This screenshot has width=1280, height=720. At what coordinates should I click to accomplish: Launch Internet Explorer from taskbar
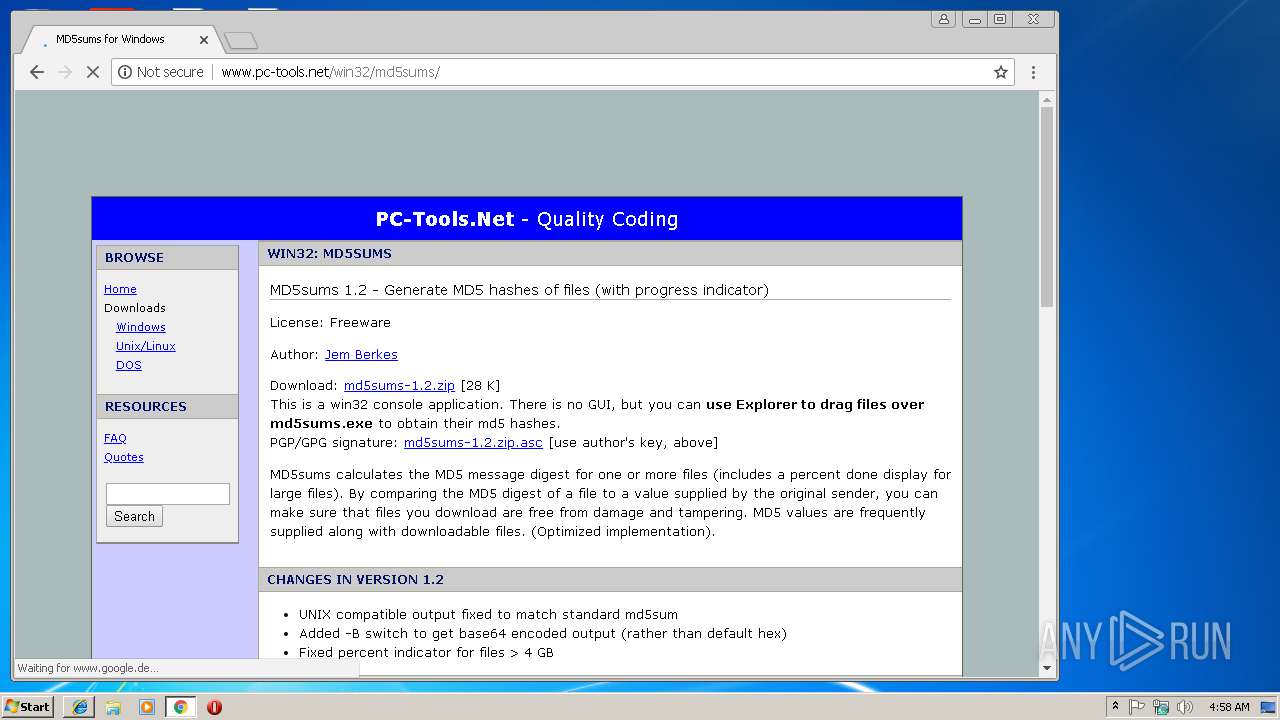click(x=80, y=706)
